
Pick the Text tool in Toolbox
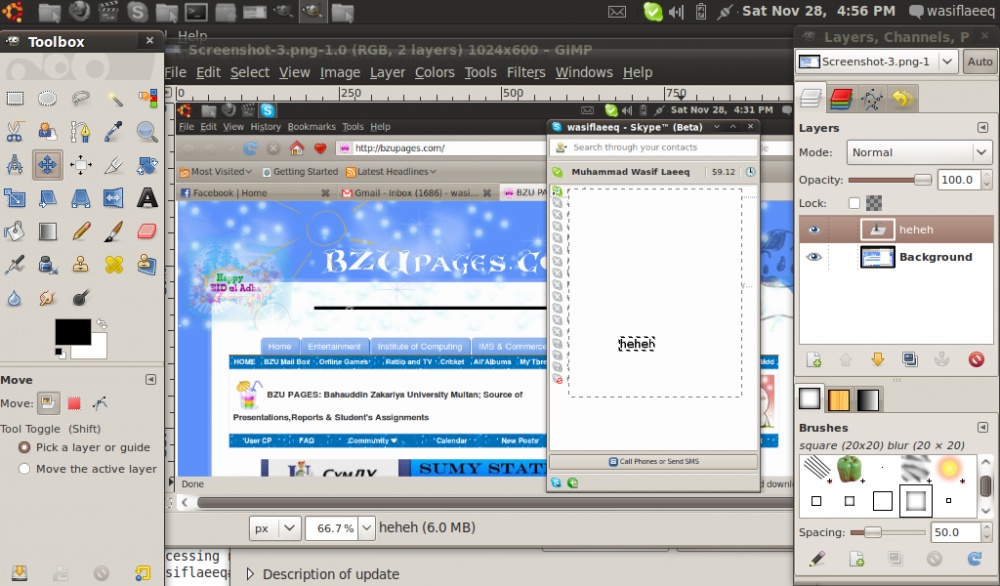tap(147, 198)
